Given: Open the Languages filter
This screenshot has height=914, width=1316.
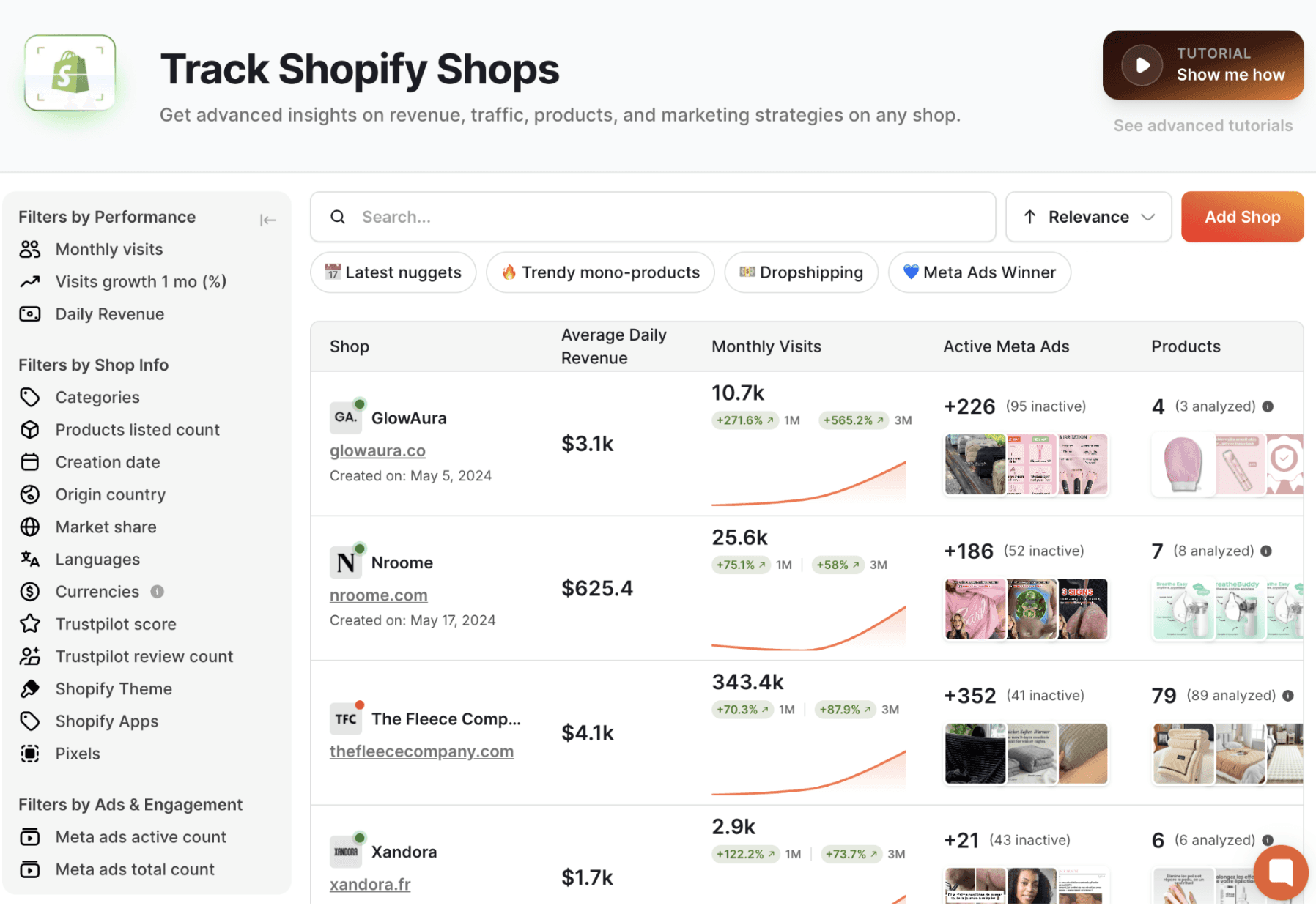Looking at the screenshot, I should click(97, 560).
